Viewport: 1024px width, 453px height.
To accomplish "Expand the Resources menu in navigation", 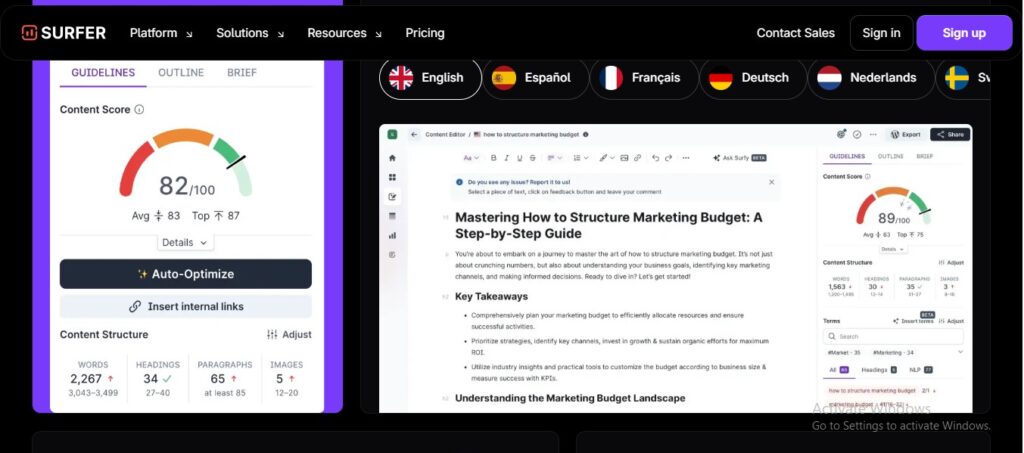I will [344, 33].
